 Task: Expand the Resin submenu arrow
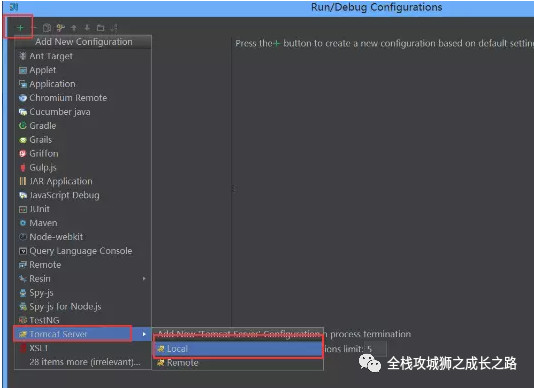tap(144, 279)
